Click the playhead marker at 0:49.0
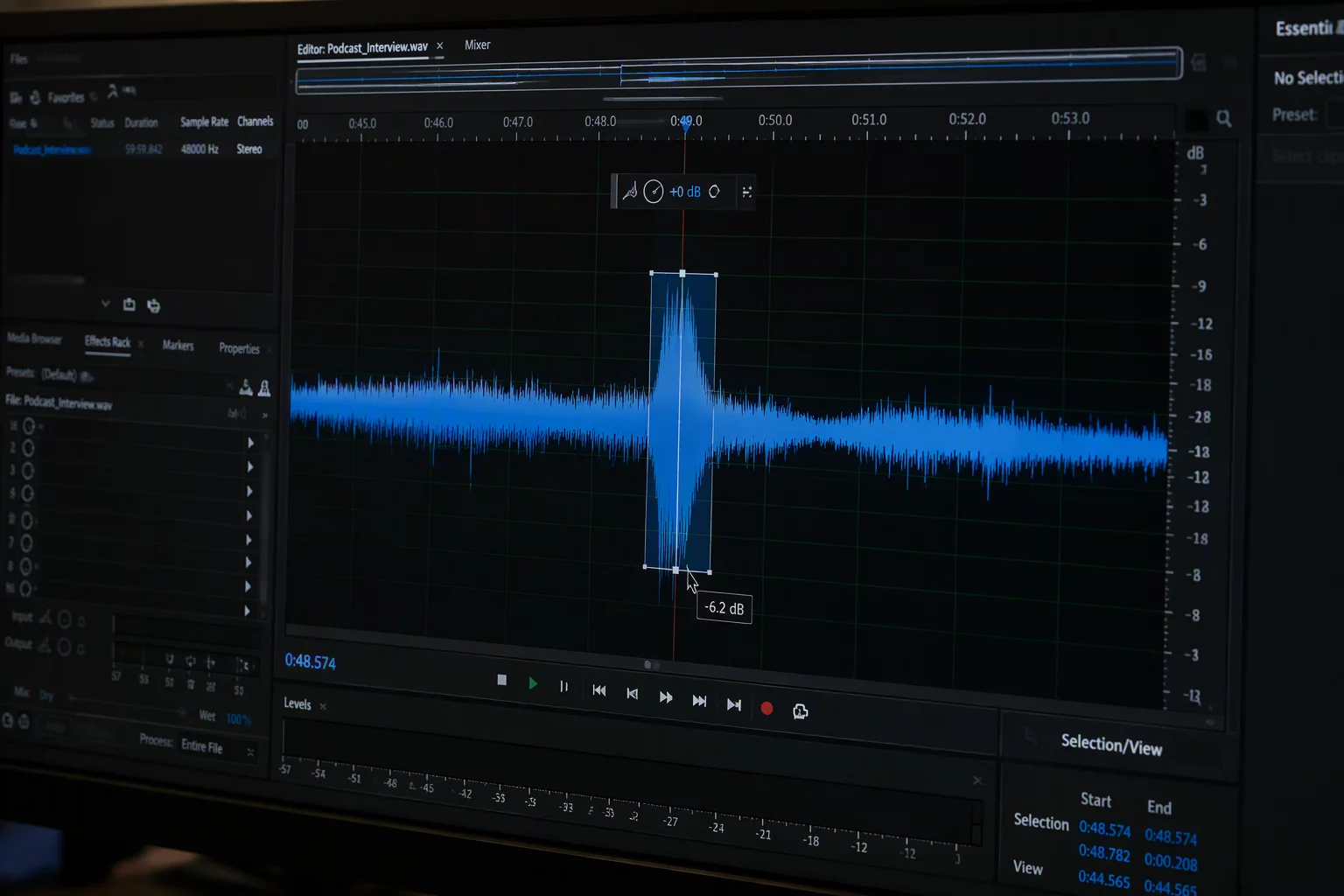Screen dimensions: 1344x896 [686, 124]
